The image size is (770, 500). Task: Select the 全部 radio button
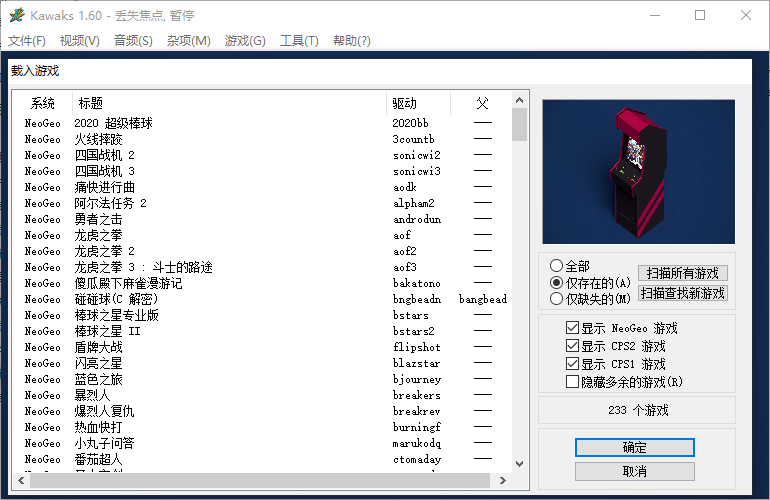pyautogui.click(x=557, y=266)
